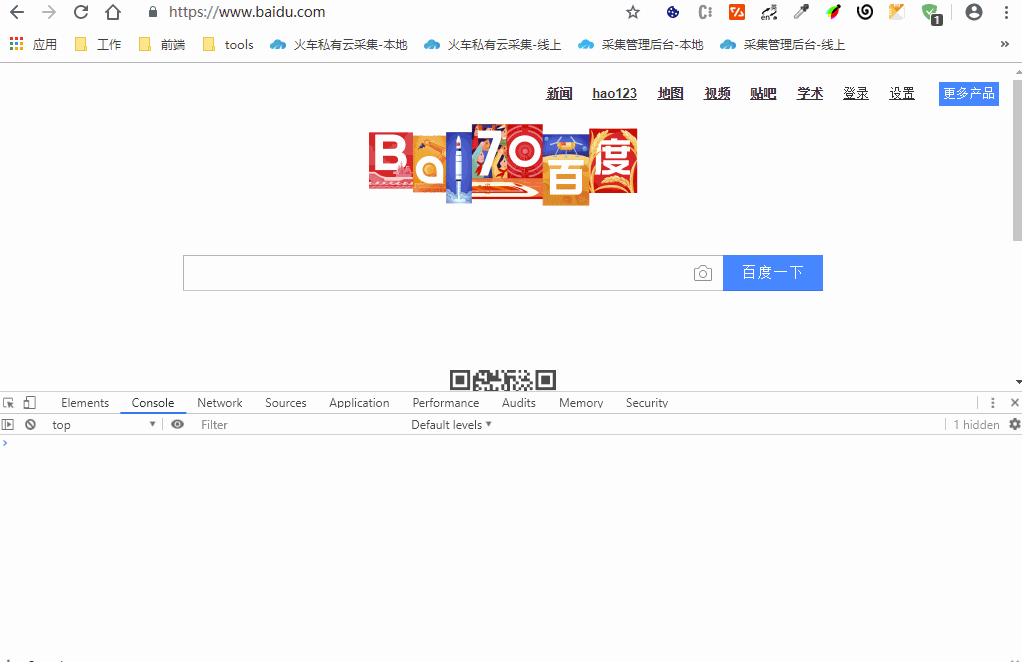The height and width of the screenshot is (662, 1022).
Task: Open the 视频 link
Action: point(717,94)
